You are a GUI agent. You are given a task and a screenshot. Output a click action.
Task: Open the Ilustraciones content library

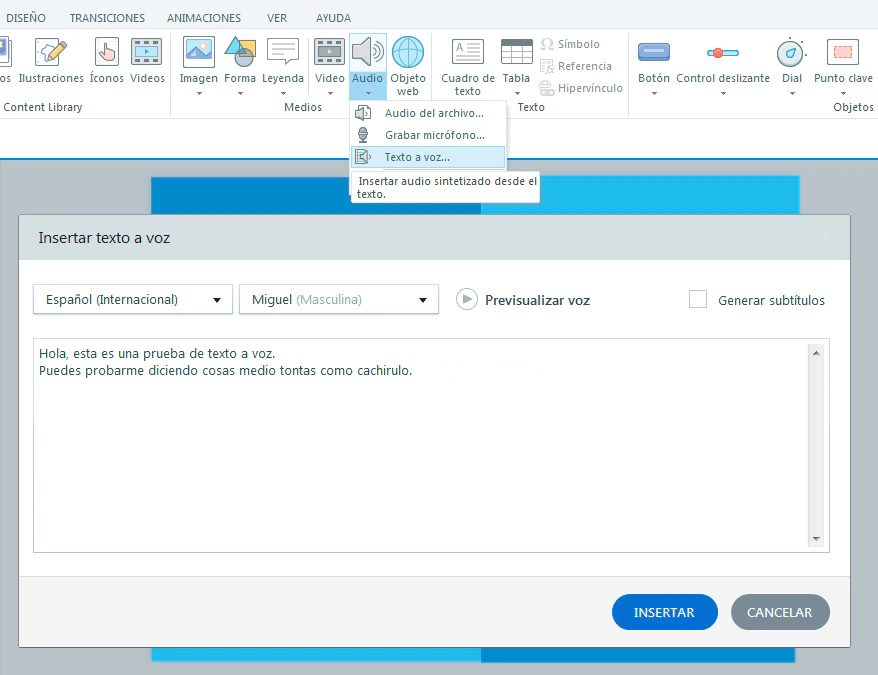click(x=51, y=61)
